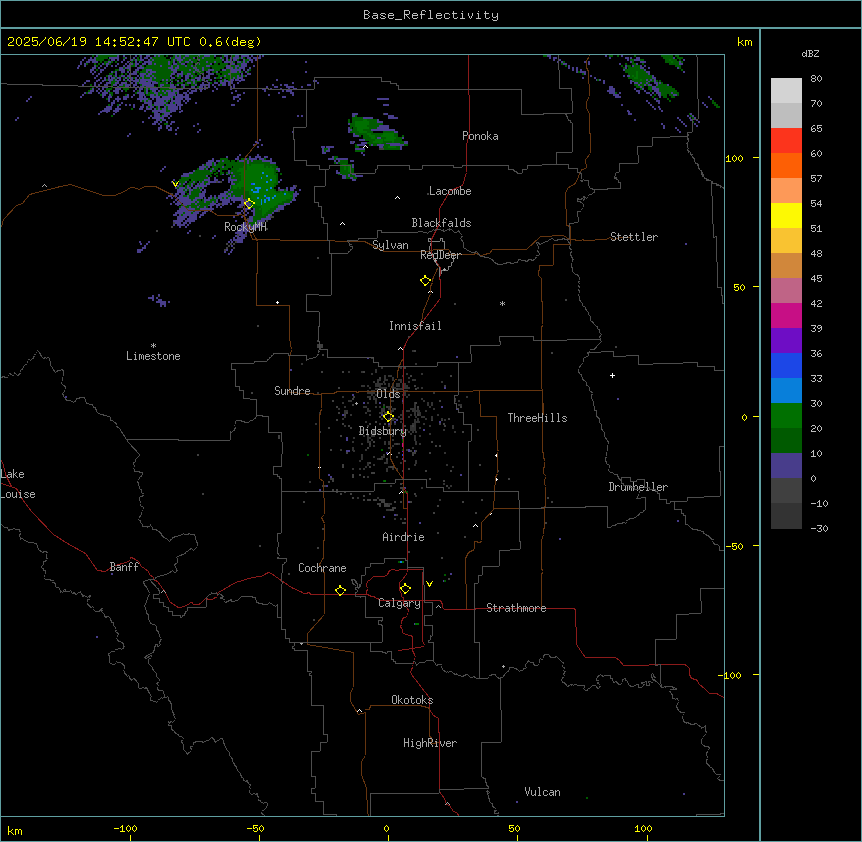
Task: Select the Strathmore city label
Action: pos(516,608)
